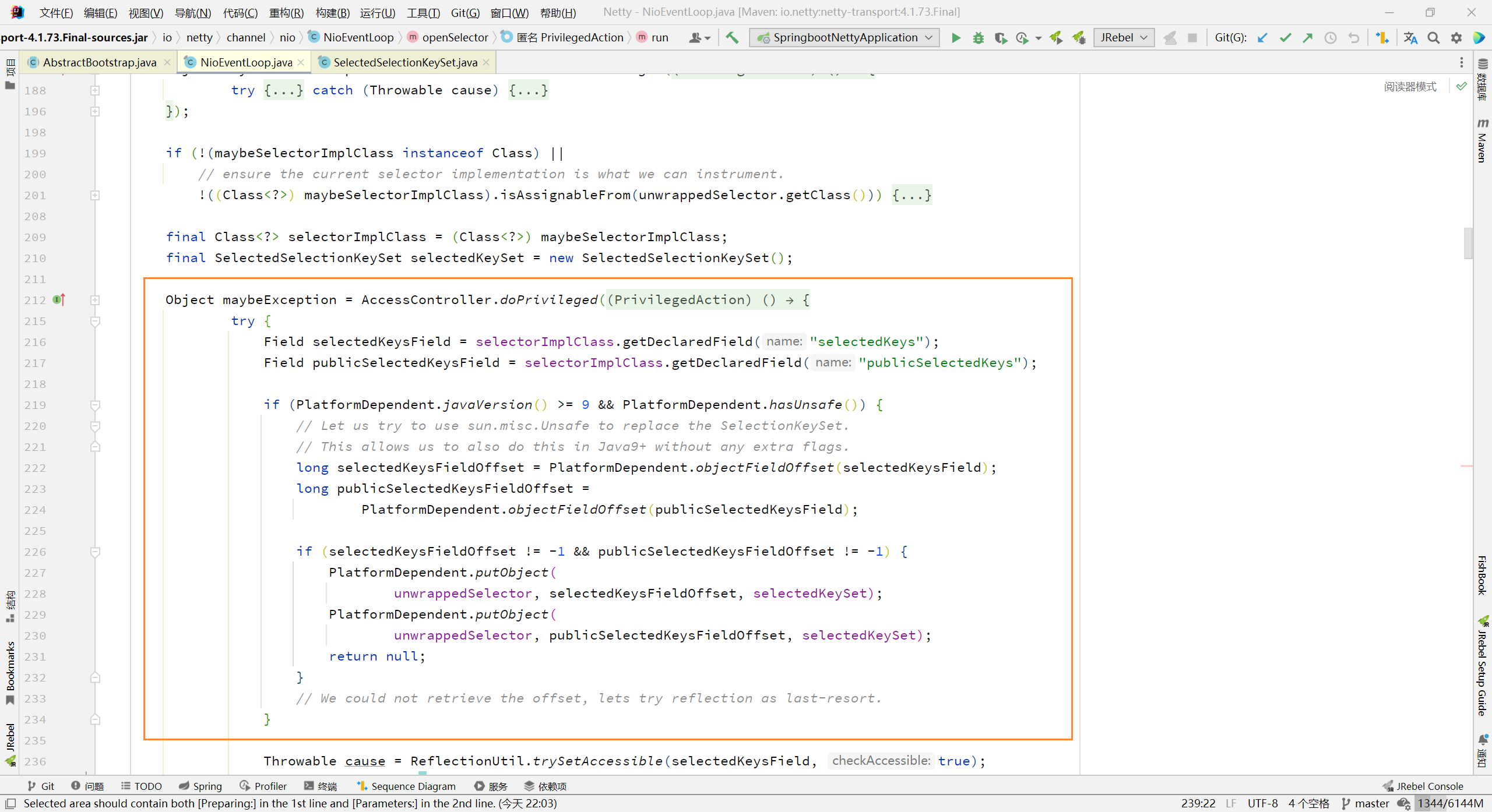Open the Git(G) menu
The image size is (1492, 812).
465,12
